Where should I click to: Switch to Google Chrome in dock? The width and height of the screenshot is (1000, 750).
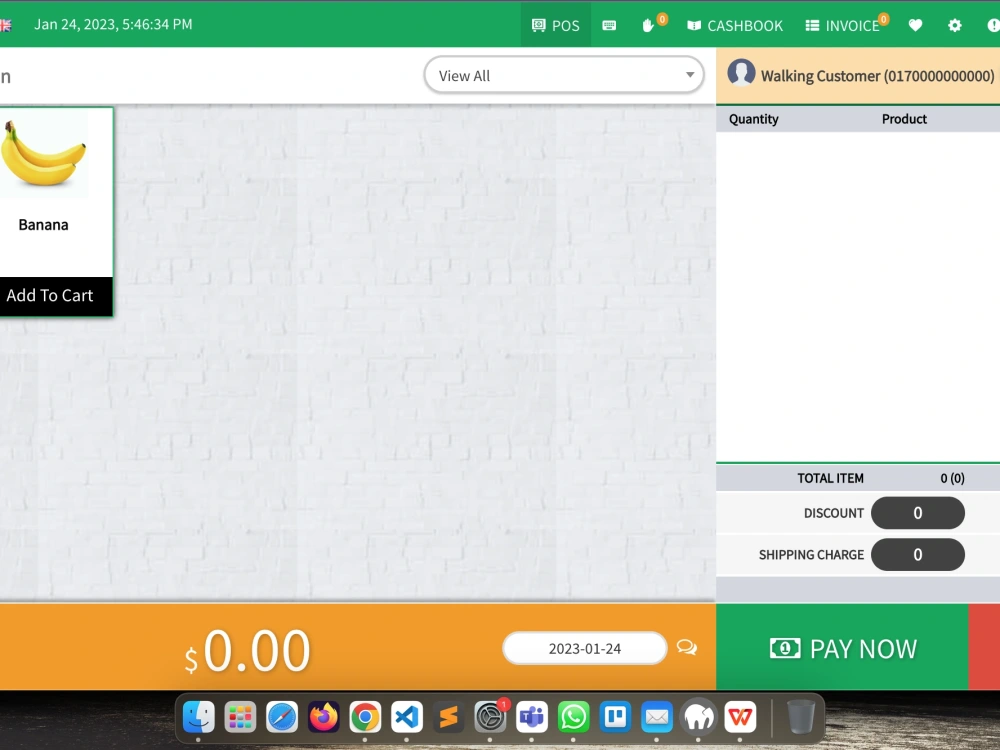[365, 717]
